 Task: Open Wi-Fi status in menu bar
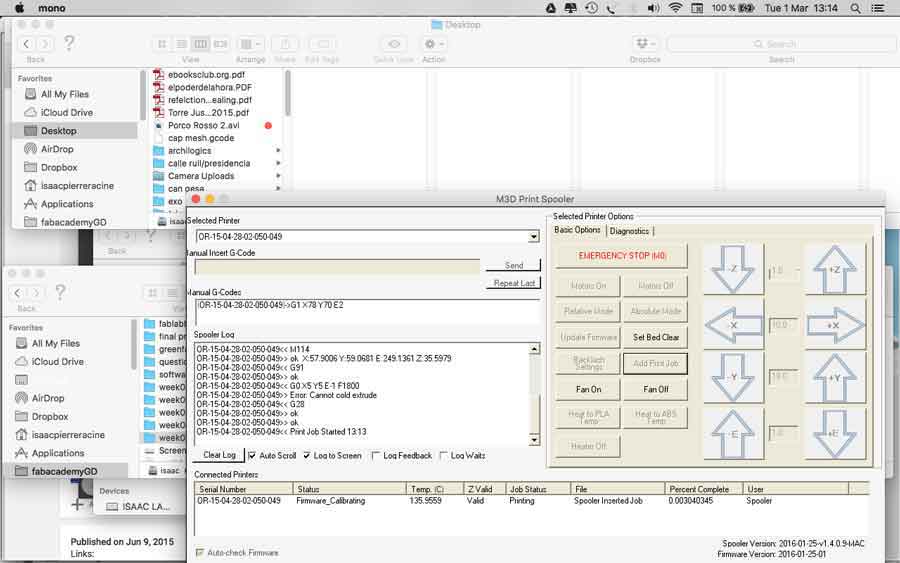coord(675,8)
